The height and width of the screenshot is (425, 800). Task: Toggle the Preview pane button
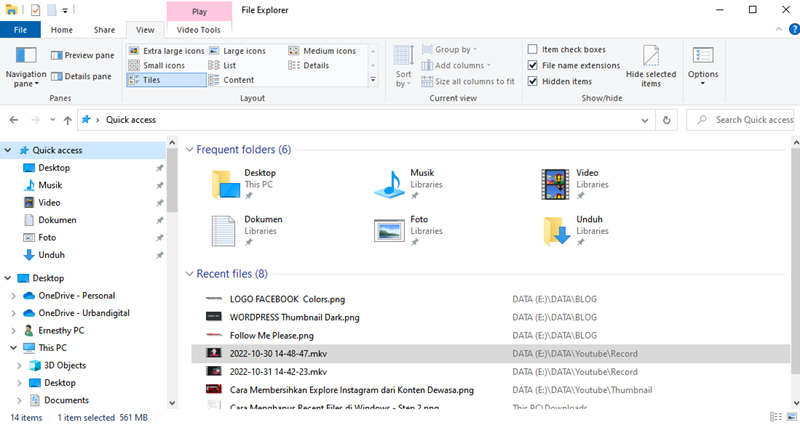(81, 55)
